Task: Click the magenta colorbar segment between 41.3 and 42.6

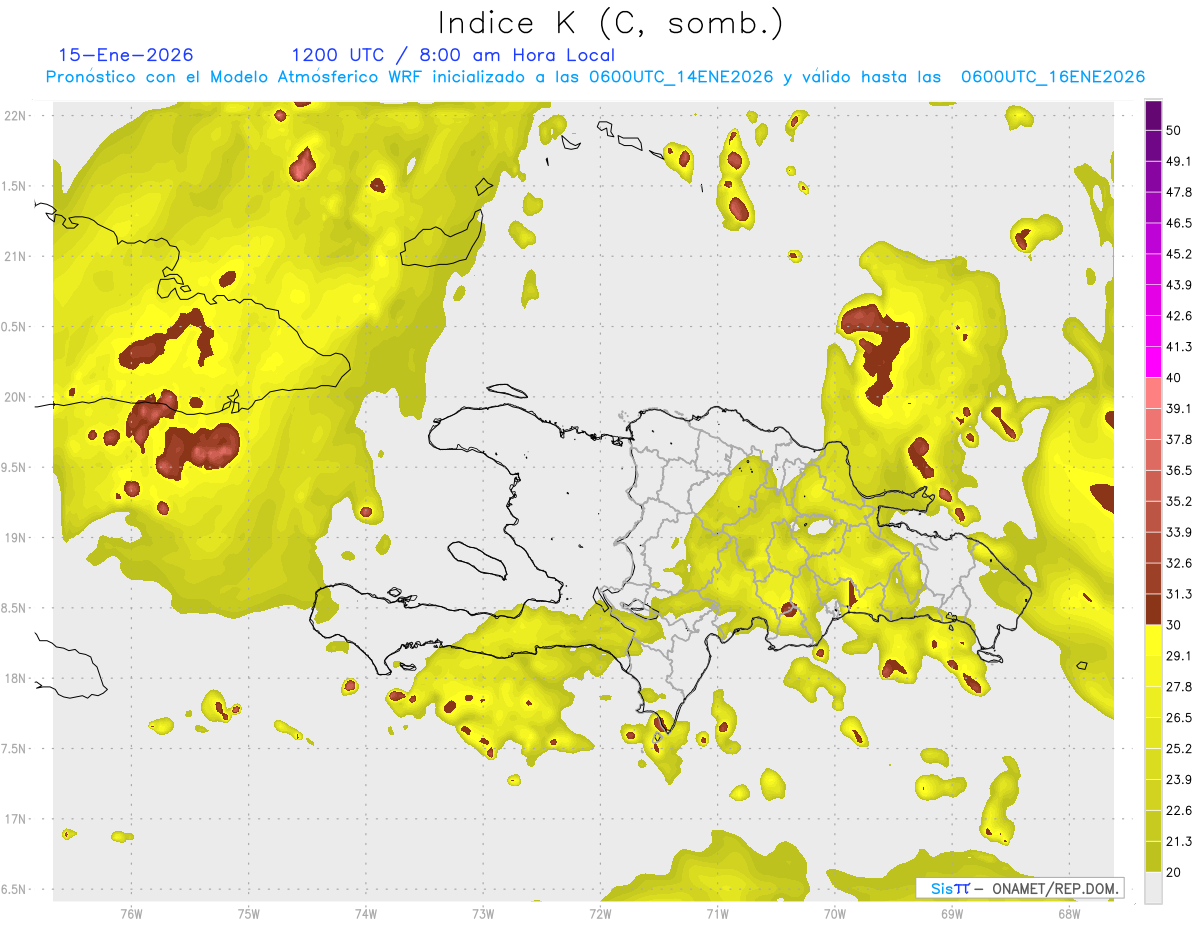Action: [x=1153, y=332]
